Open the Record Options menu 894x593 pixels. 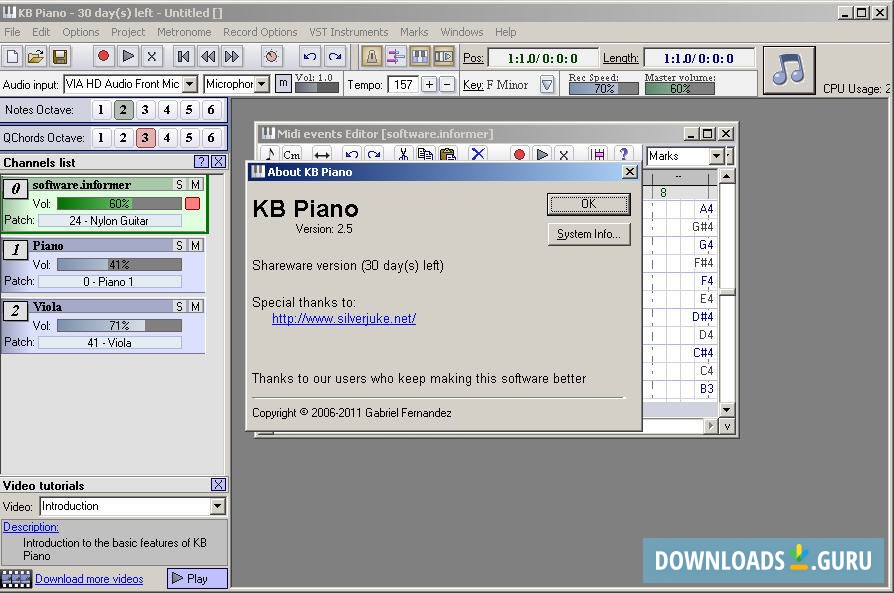coord(260,32)
